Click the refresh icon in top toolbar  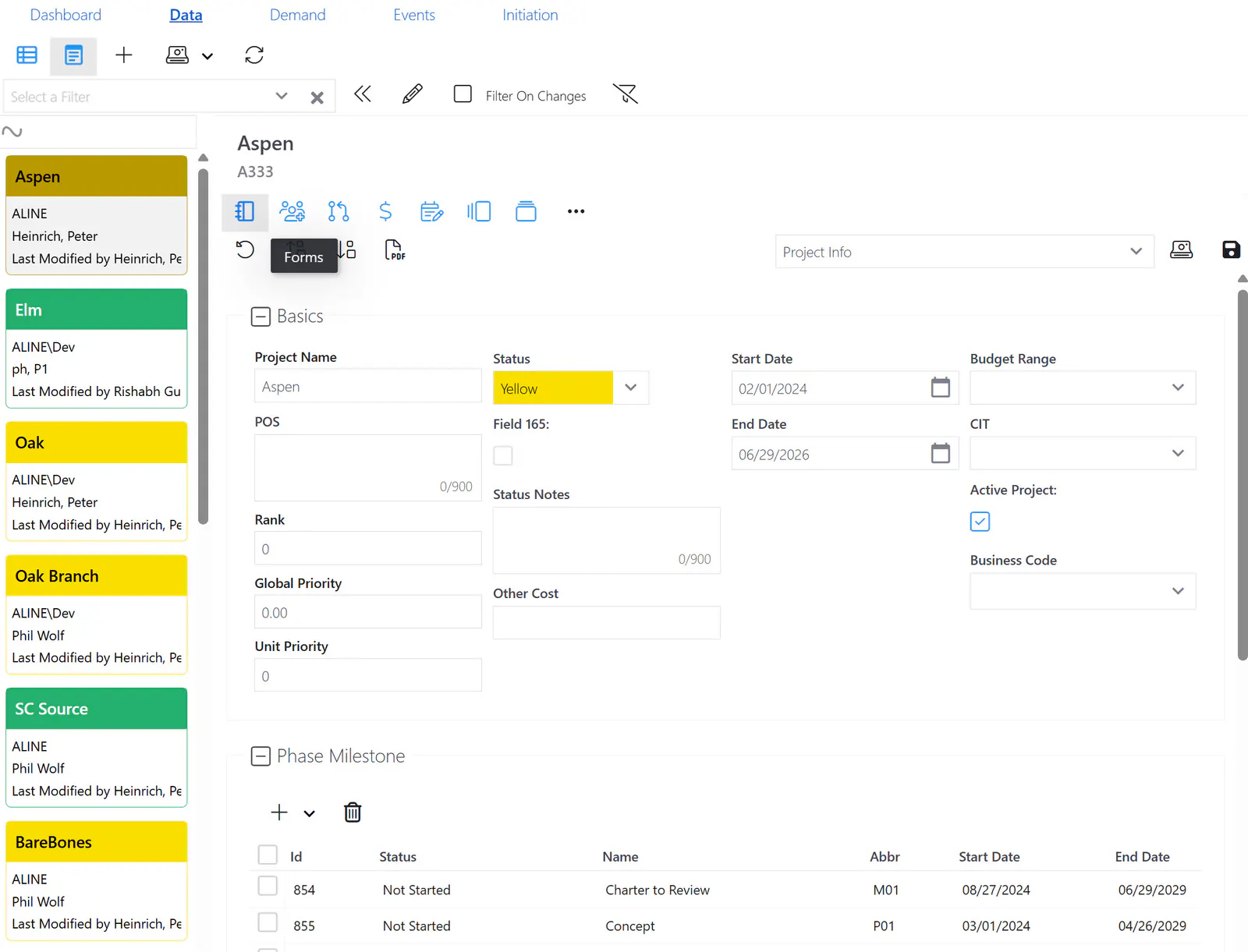(x=254, y=55)
